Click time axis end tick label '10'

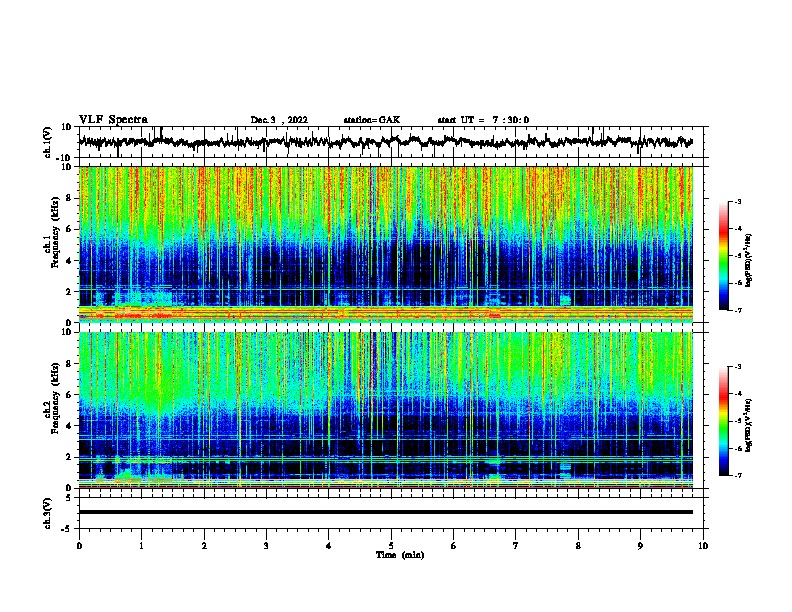(x=703, y=545)
